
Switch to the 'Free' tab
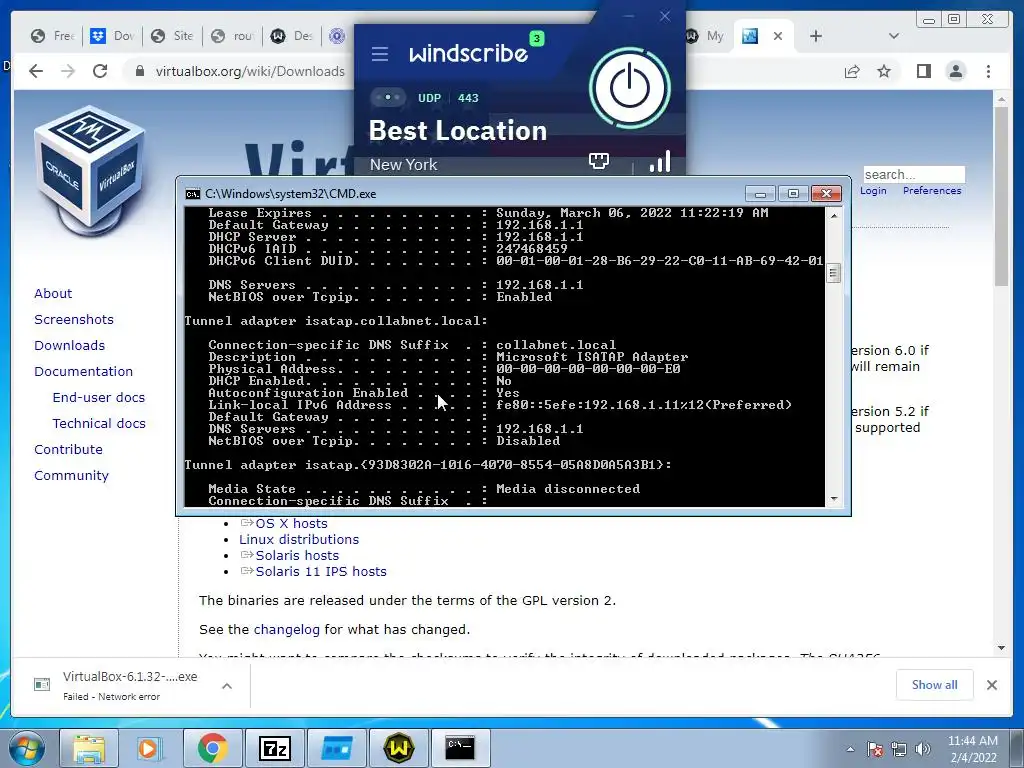54,36
